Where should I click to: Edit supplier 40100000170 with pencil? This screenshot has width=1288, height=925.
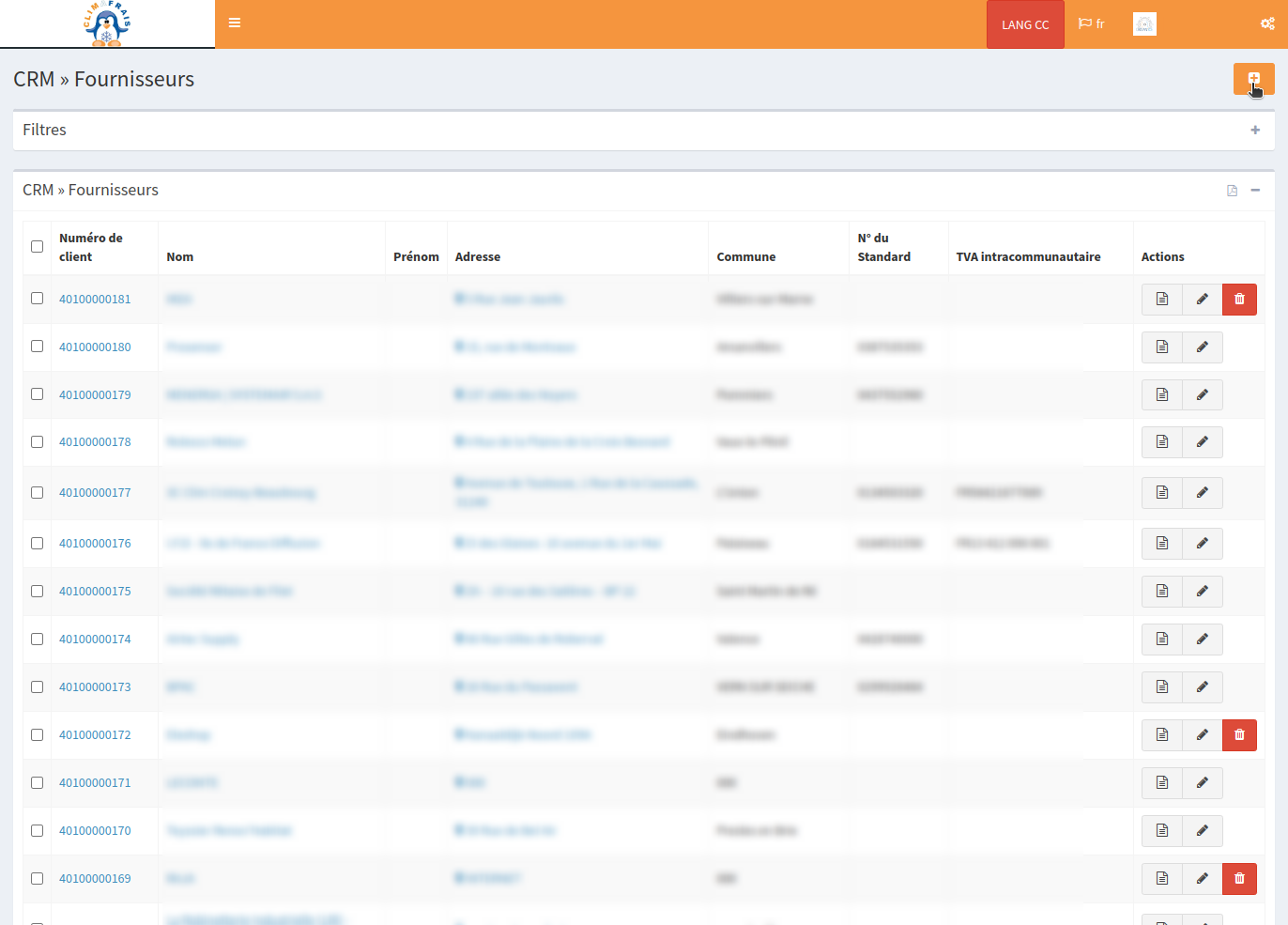1202,831
